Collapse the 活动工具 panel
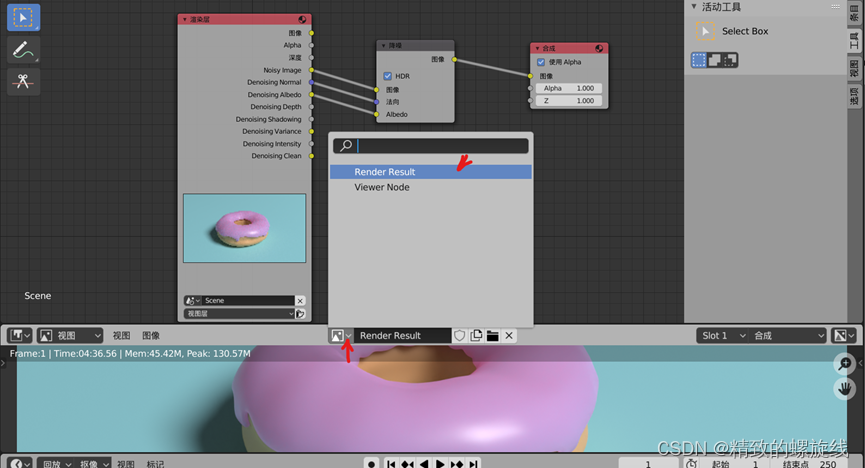Viewport: 865px width, 468px height. (x=694, y=7)
